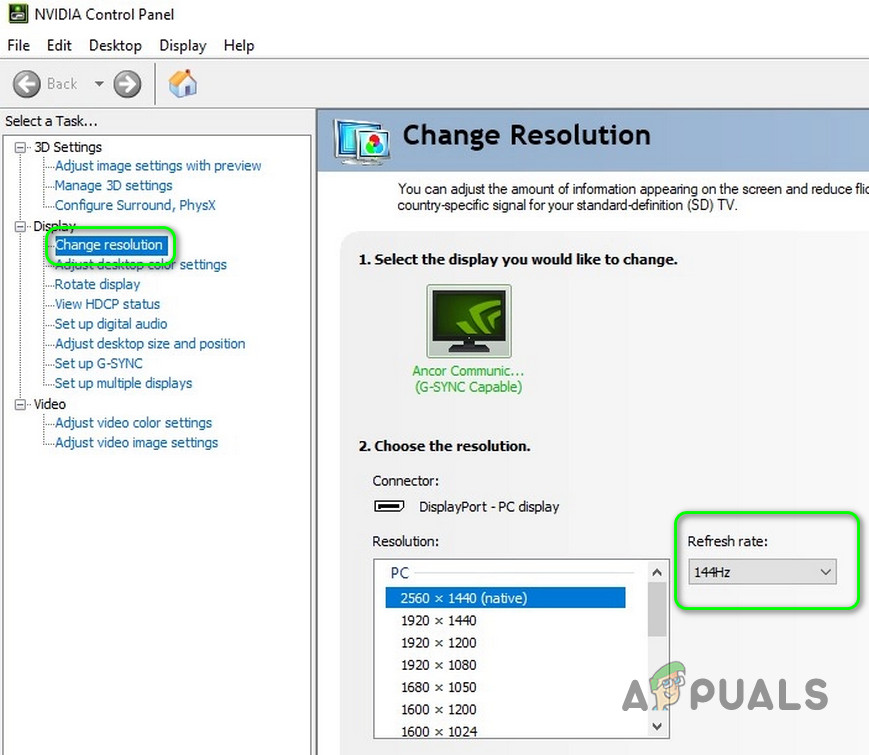Click the Back arrow button
This screenshot has width=869, height=755.
pyautogui.click(x=27, y=84)
